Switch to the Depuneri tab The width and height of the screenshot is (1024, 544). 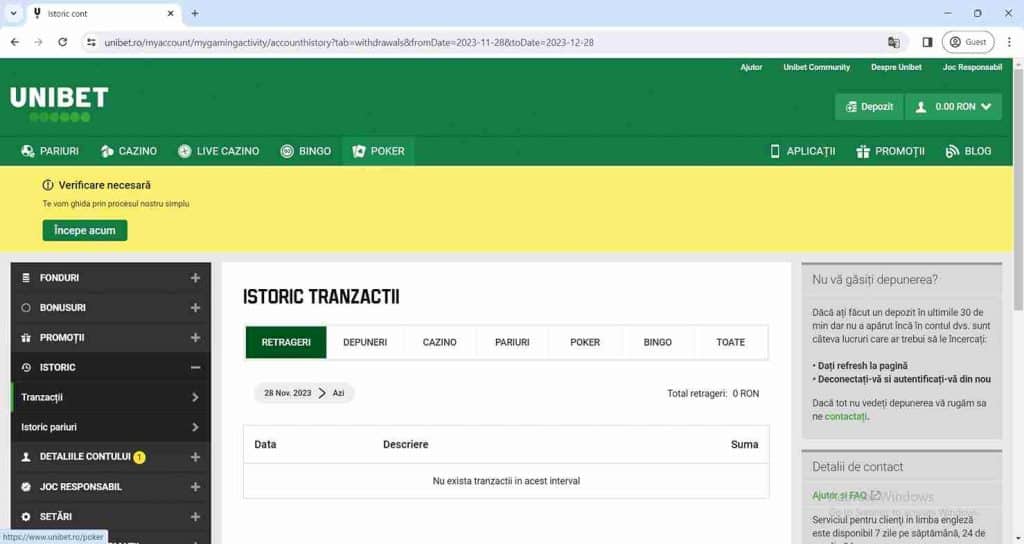click(x=365, y=342)
